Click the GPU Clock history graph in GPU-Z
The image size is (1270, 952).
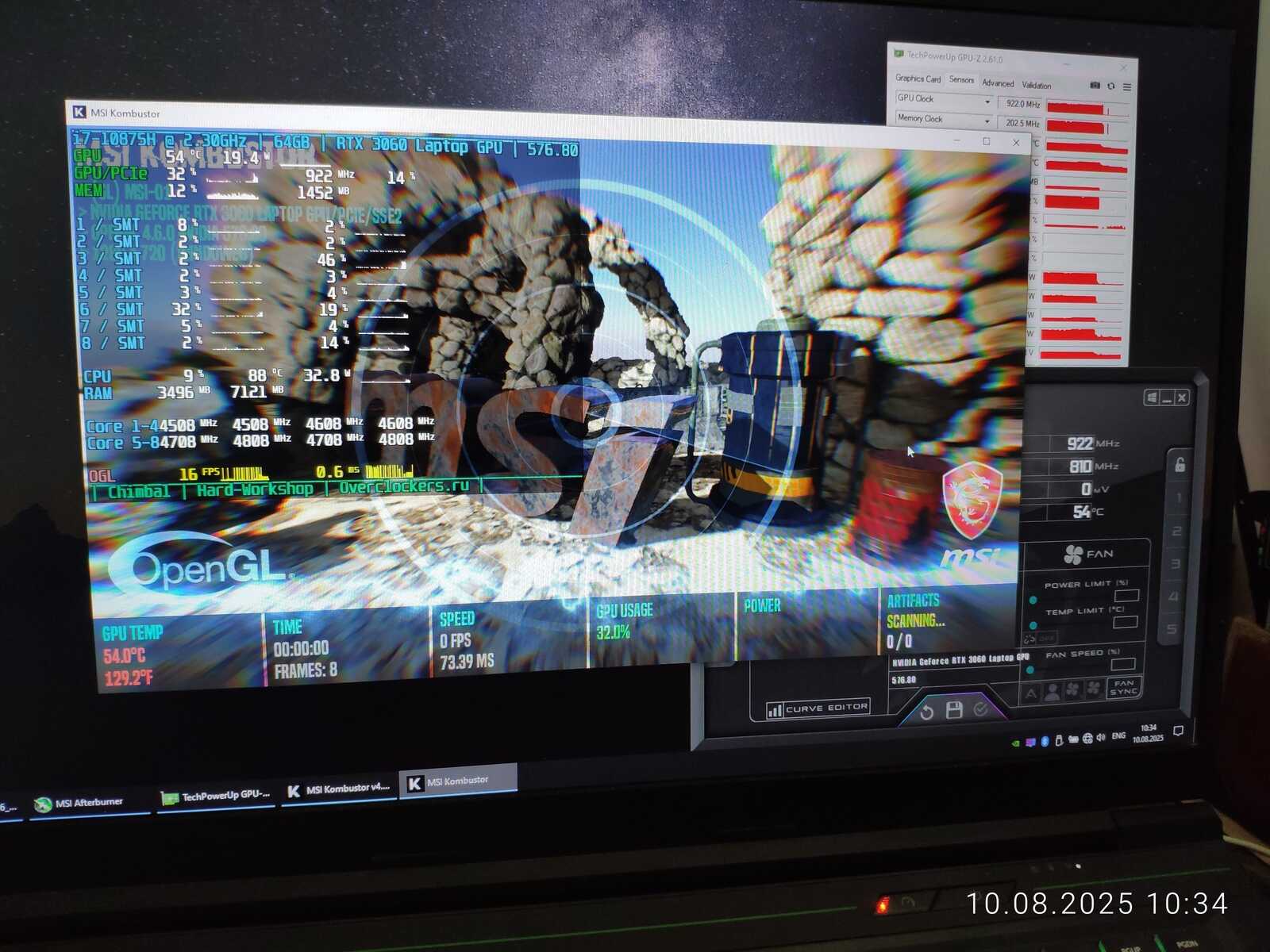(1086, 108)
